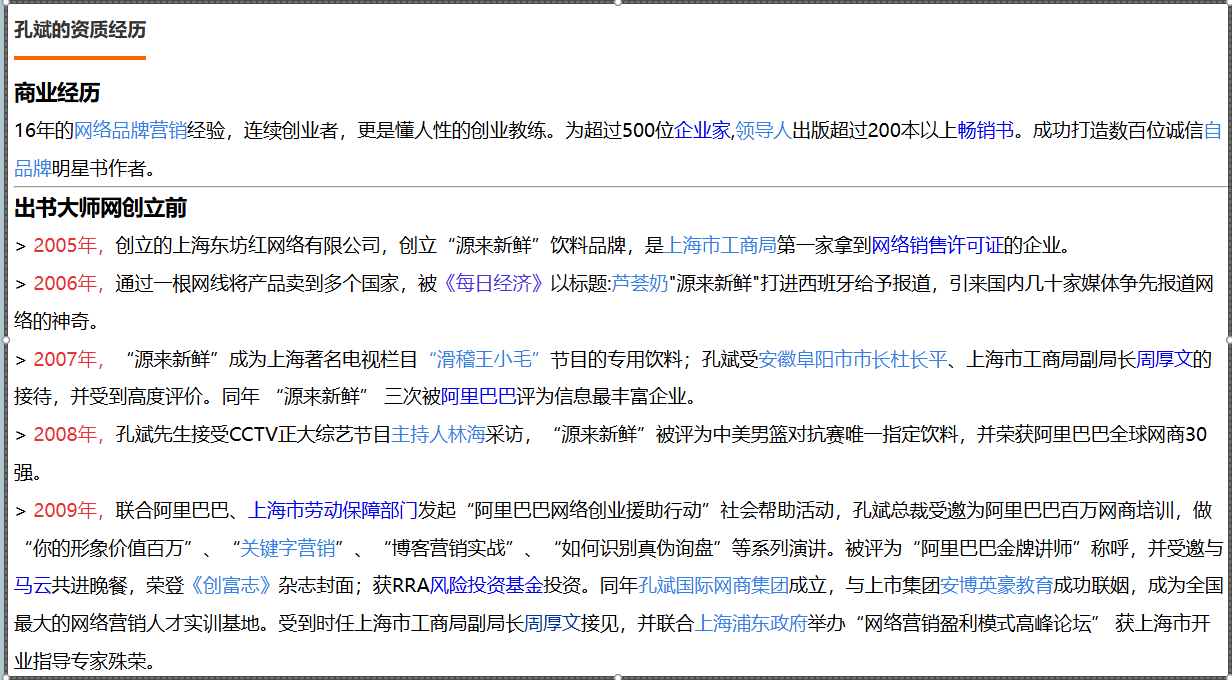Click the 孔斌国际网商集团 link
The width and height of the screenshot is (1232, 680).
[714, 587]
